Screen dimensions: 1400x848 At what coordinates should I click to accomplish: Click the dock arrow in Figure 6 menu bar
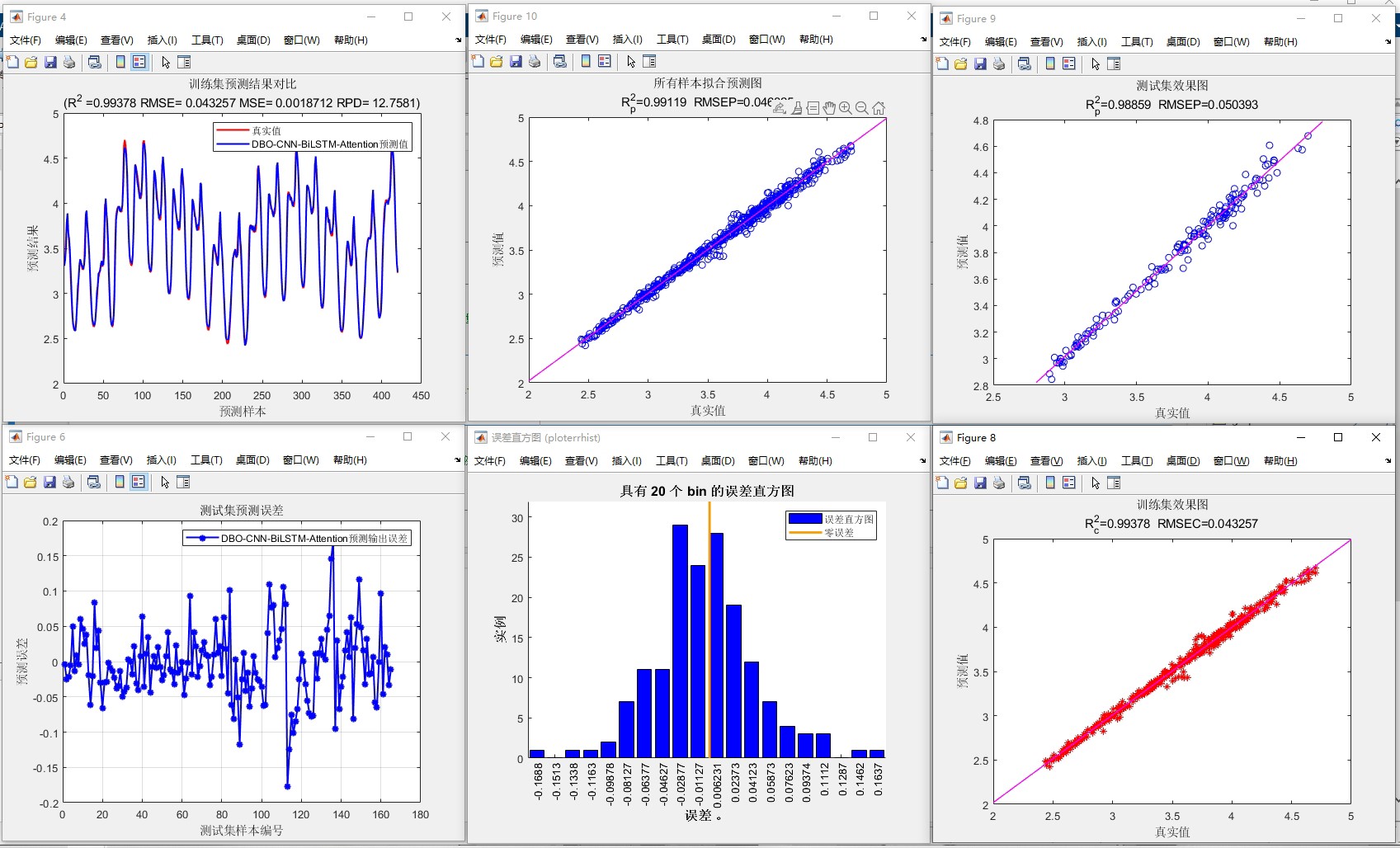[457, 459]
